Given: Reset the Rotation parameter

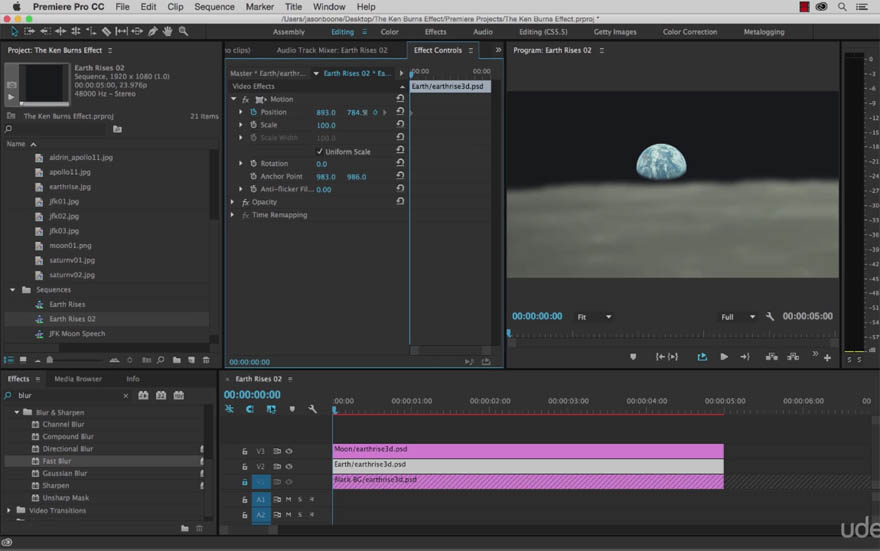Looking at the screenshot, I should pyautogui.click(x=400, y=163).
